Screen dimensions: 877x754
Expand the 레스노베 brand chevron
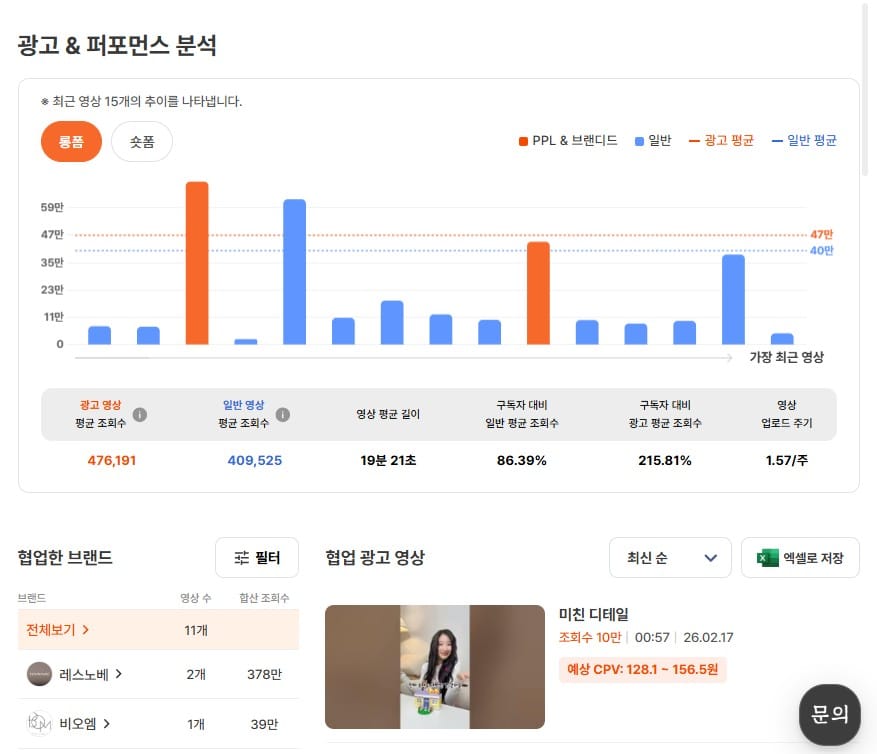[119, 674]
